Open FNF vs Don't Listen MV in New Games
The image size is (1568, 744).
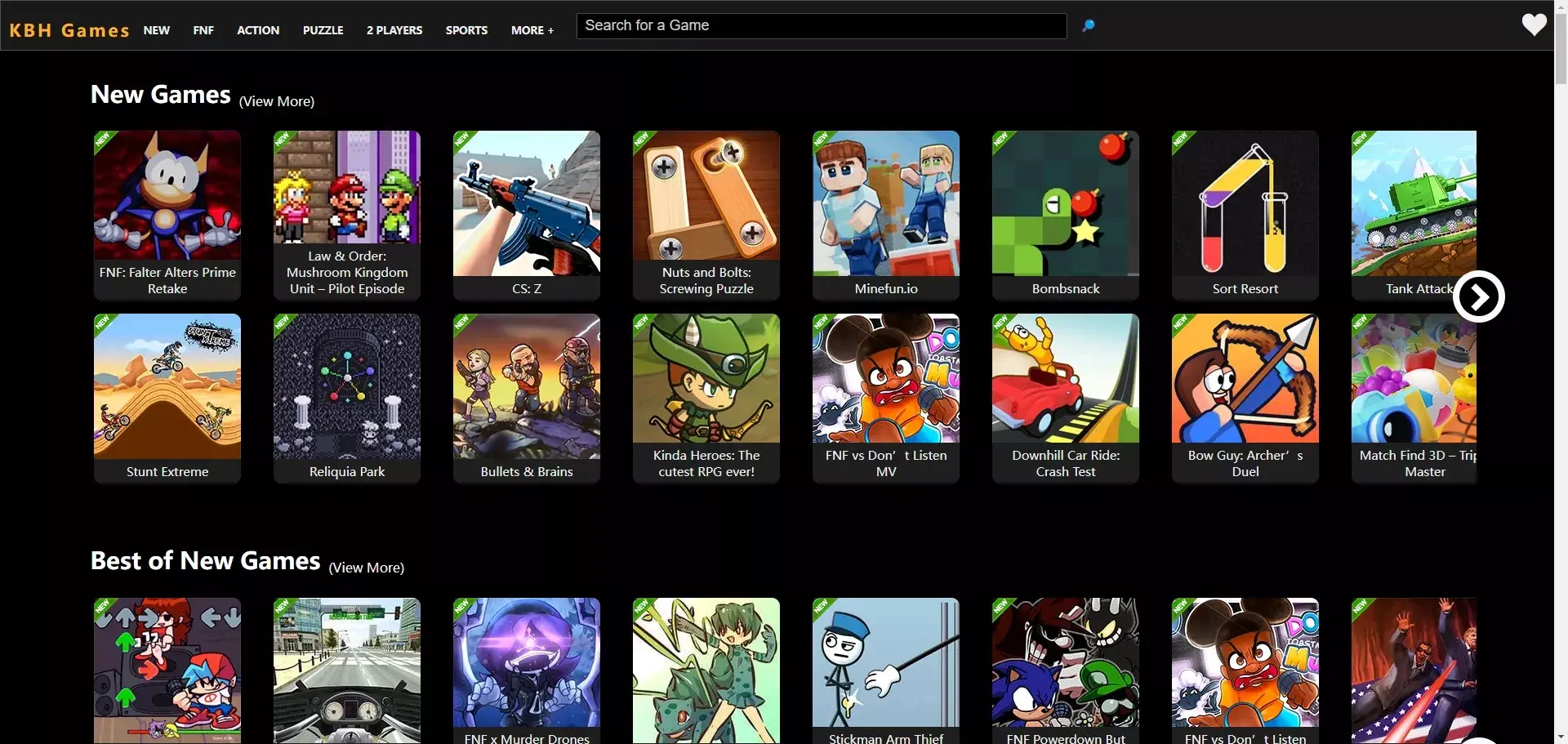[x=886, y=399]
